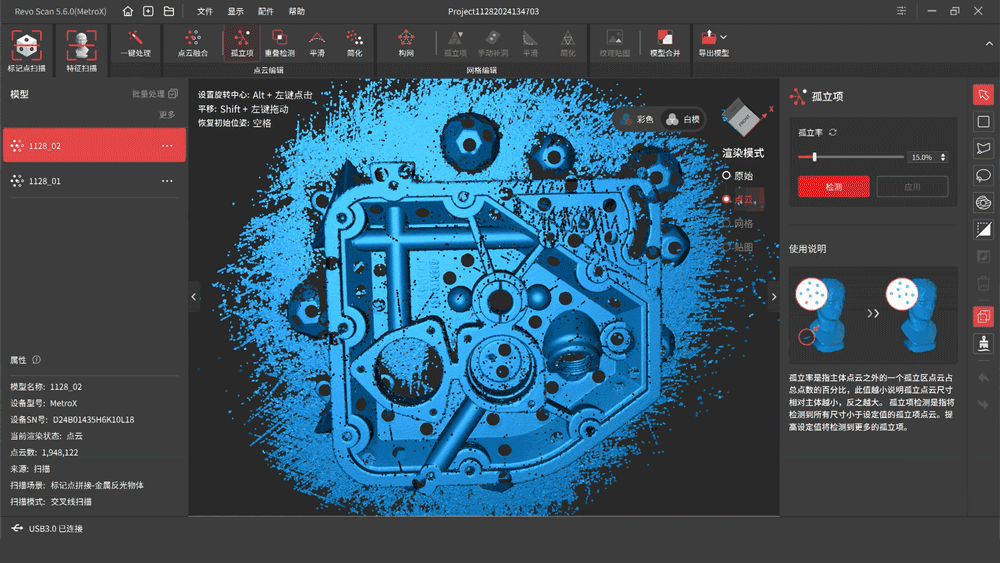
Task: Click the 重叠检测 overlap detection icon
Action: coord(279,44)
